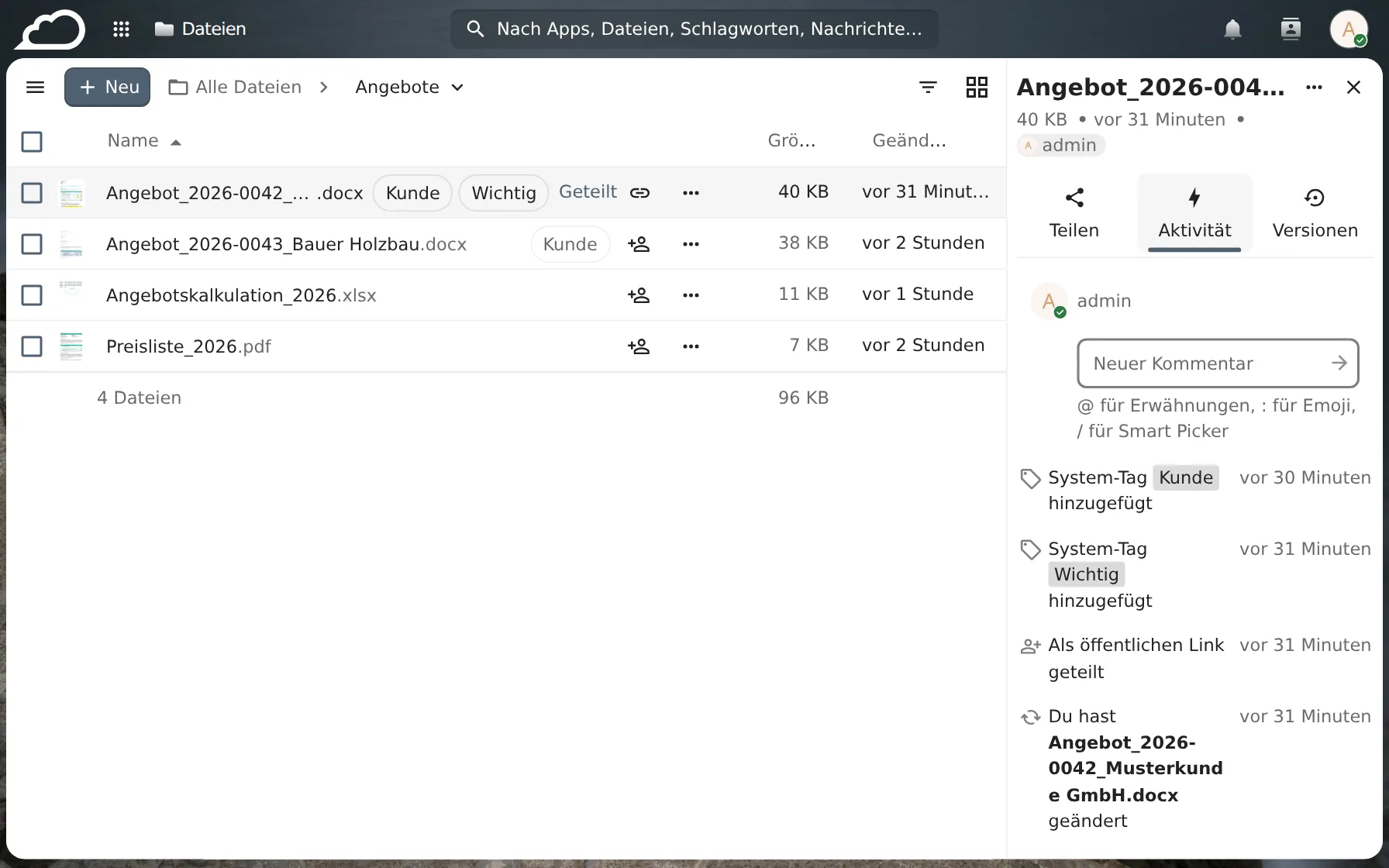Select checkbox for Angebot_2026-0042 docx
Image resolution: width=1389 pixels, height=868 pixels.
click(32, 192)
